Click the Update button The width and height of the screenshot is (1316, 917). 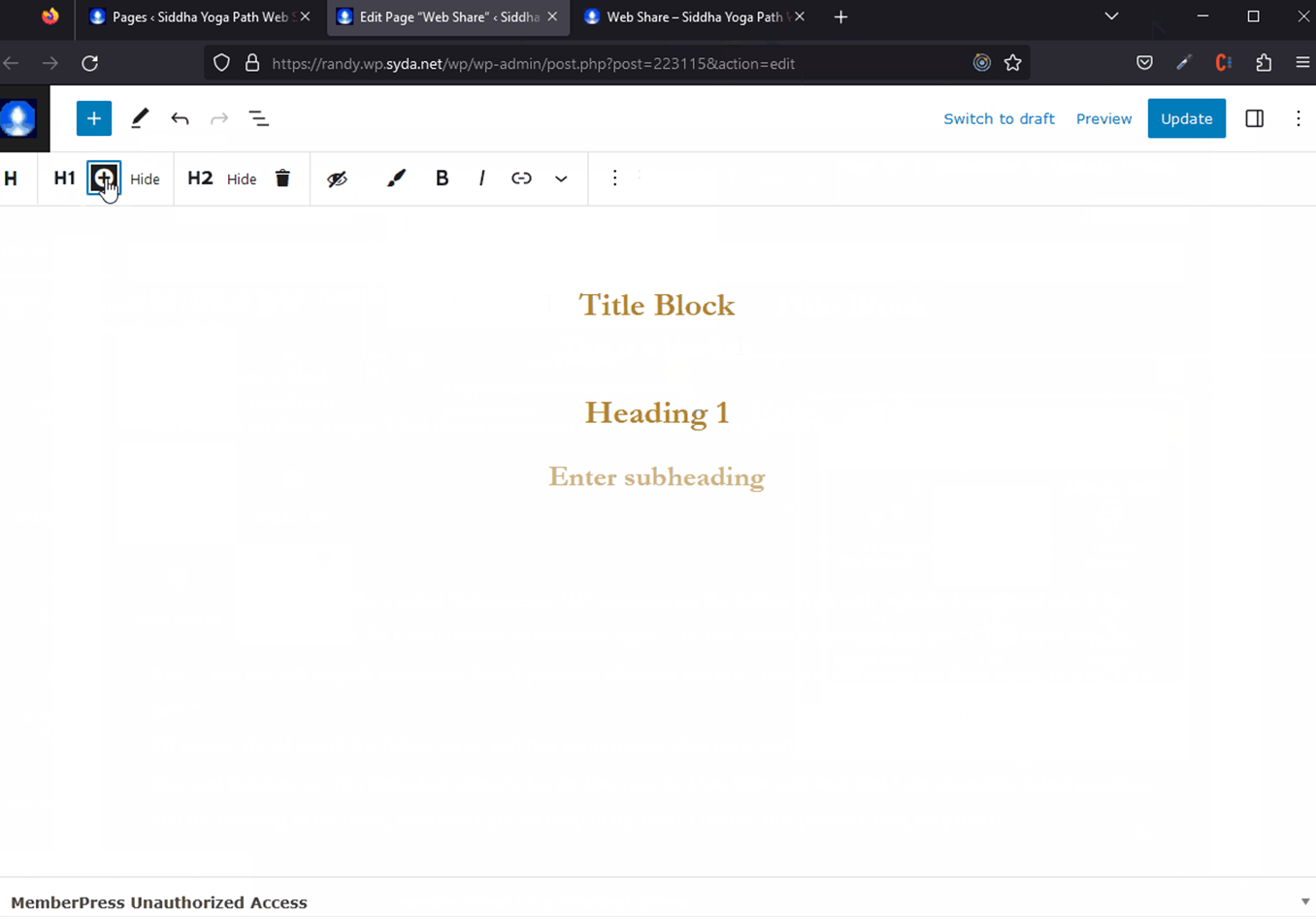pyautogui.click(x=1186, y=118)
